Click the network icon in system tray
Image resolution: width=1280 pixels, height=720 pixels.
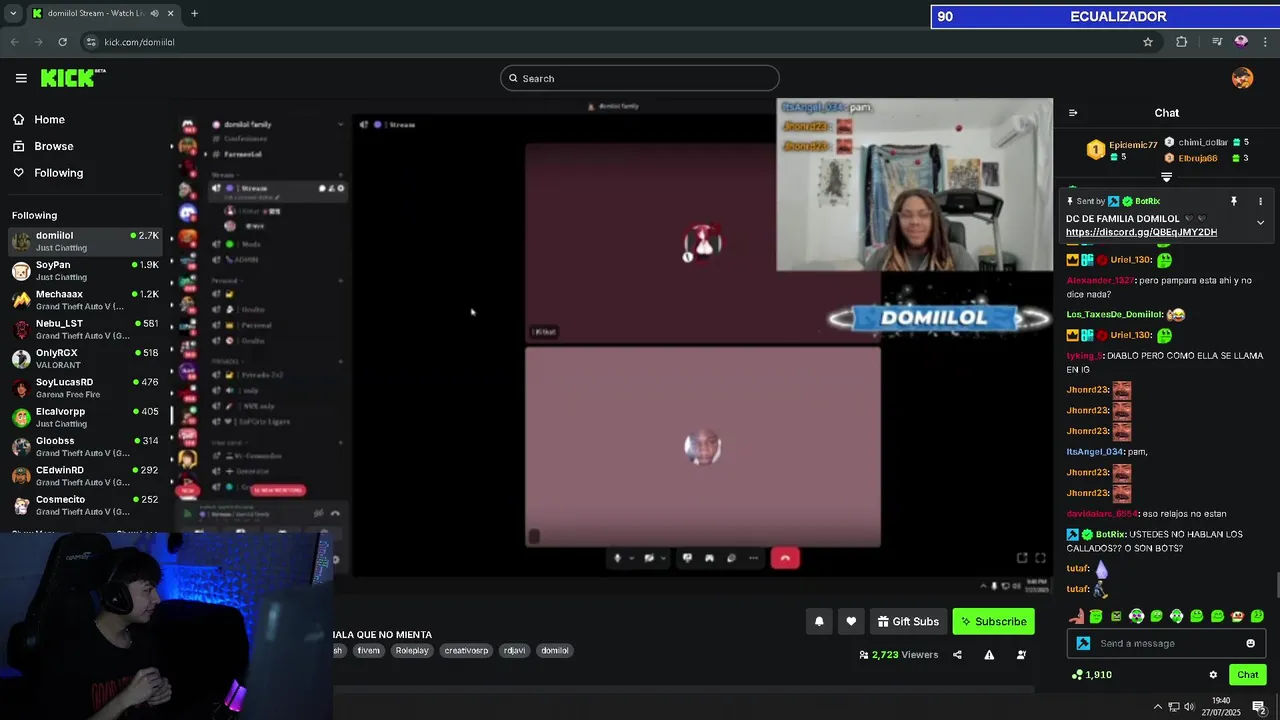tap(1174, 707)
